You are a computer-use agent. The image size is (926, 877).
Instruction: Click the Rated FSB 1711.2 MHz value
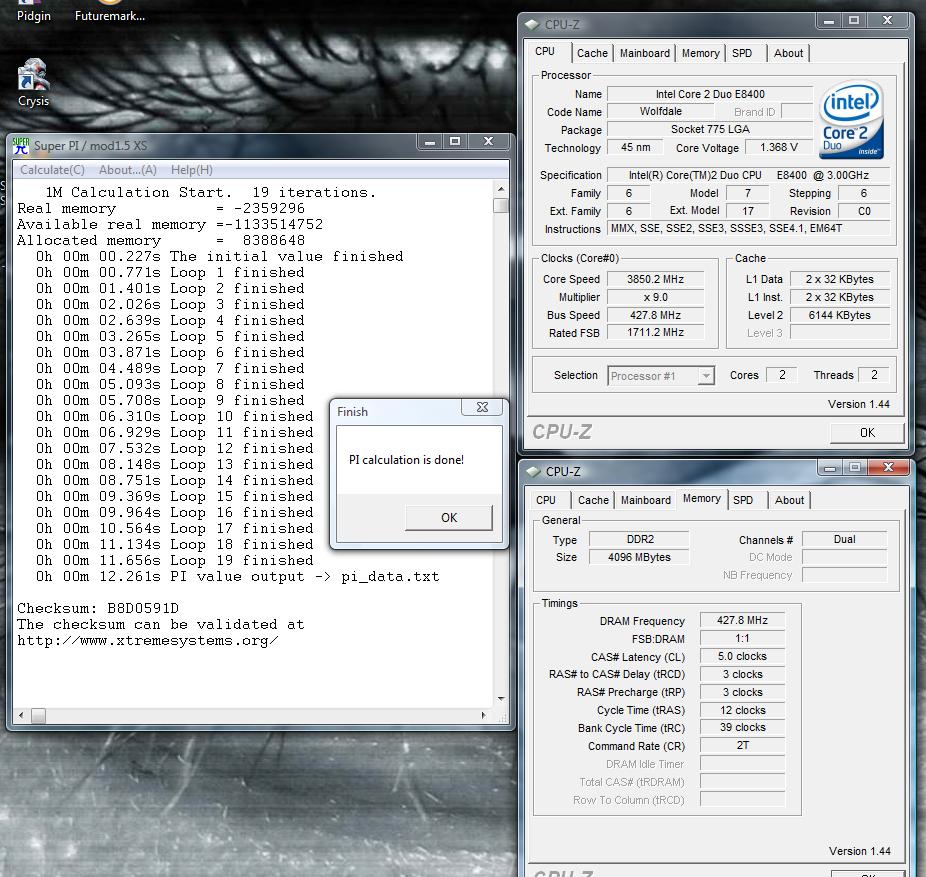656,332
